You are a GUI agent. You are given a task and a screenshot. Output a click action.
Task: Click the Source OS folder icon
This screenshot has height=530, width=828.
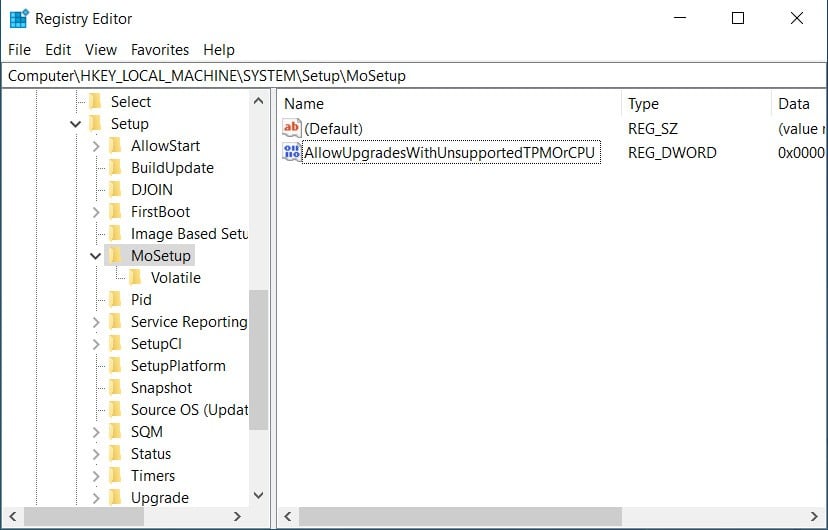tap(116, 410)
